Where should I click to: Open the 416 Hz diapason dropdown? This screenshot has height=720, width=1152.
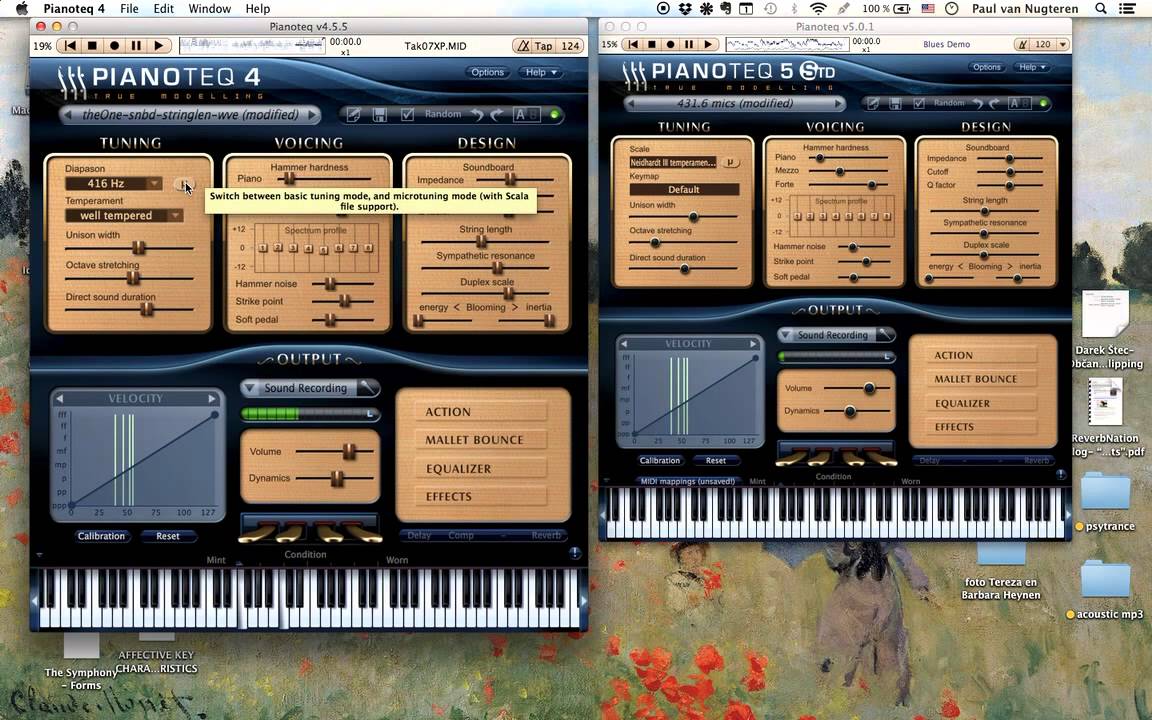click(113, 184)
